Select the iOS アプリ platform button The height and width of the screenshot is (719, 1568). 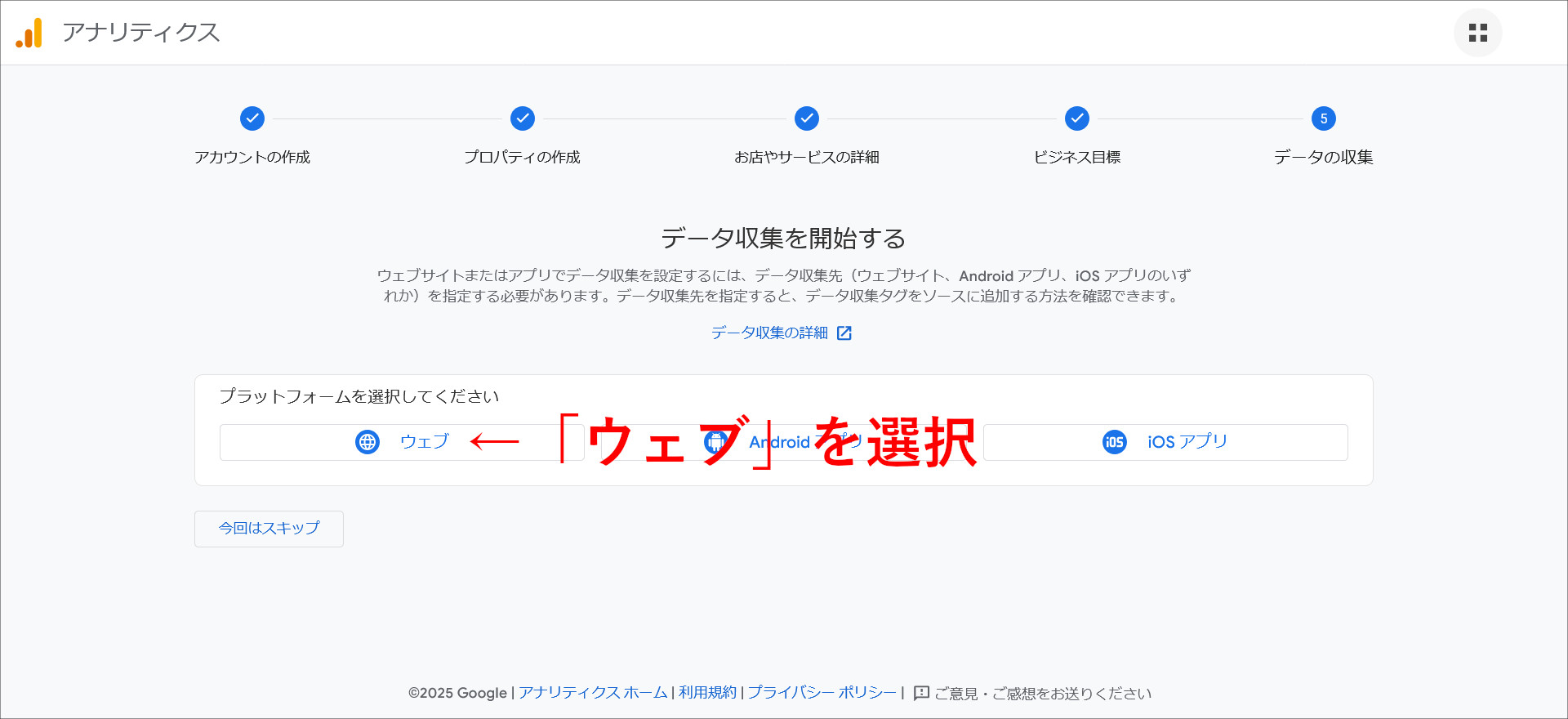(1165, 442)
